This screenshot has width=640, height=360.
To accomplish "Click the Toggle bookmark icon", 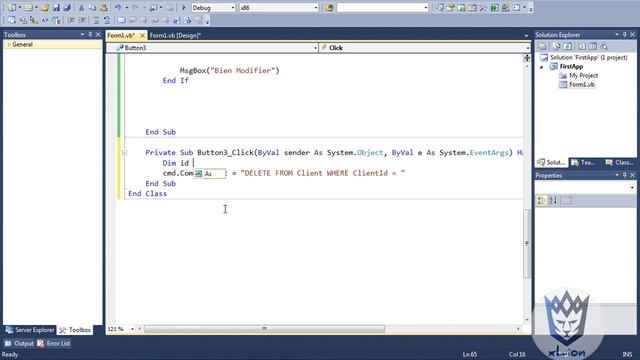I will click(x=121, y=20).
